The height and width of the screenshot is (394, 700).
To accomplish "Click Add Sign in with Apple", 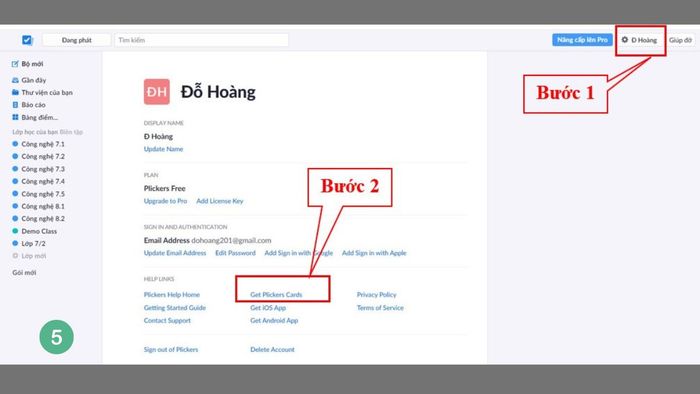I will 374,253.
